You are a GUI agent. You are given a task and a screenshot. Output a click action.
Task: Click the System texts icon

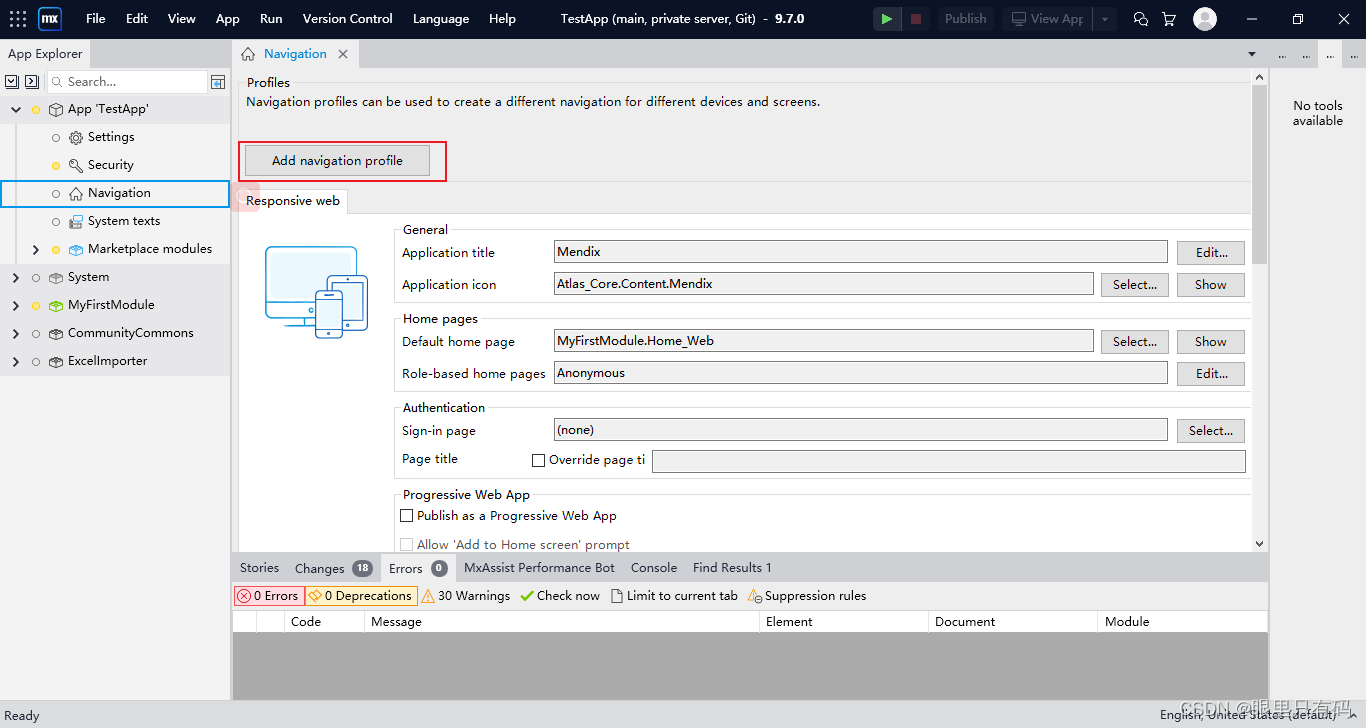tap(76, 221)
